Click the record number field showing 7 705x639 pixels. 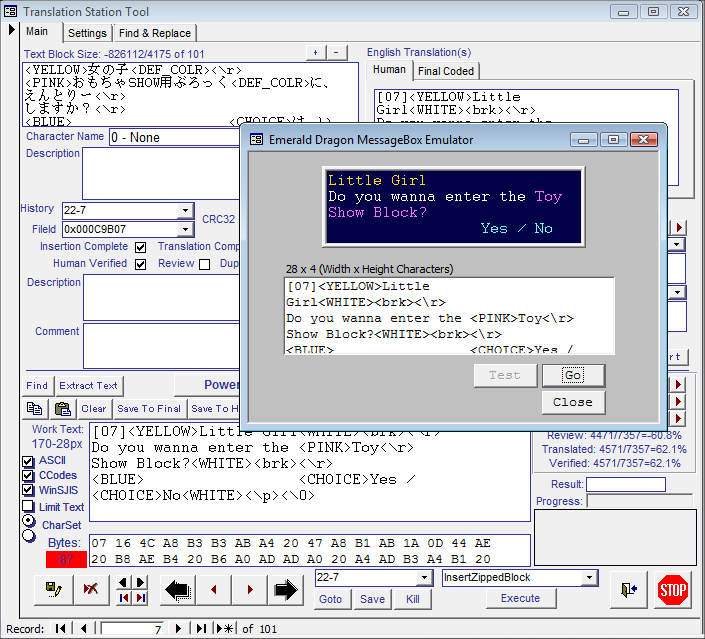click(x=132, y=629)
